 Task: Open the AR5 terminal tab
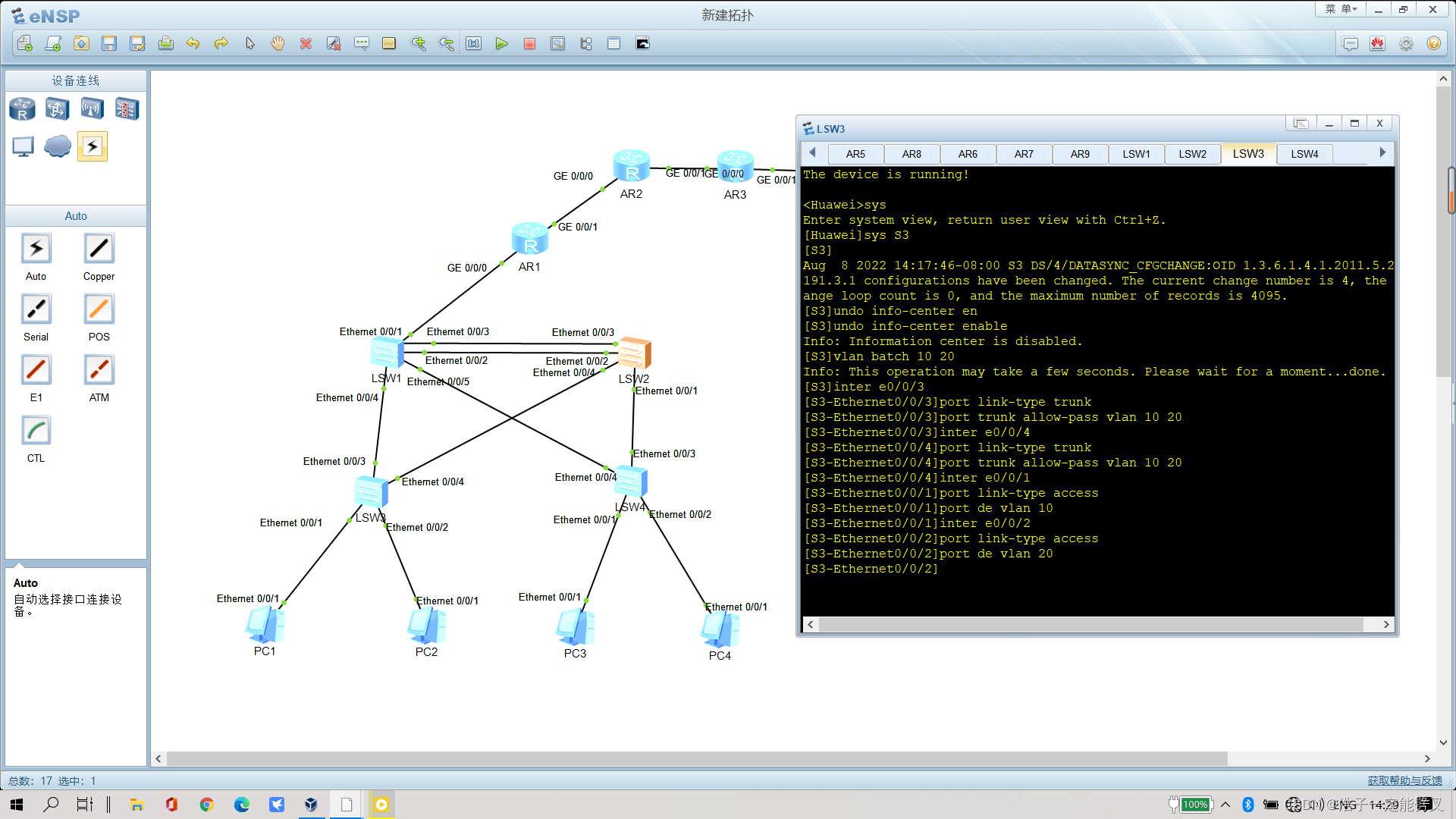point(855,154)
